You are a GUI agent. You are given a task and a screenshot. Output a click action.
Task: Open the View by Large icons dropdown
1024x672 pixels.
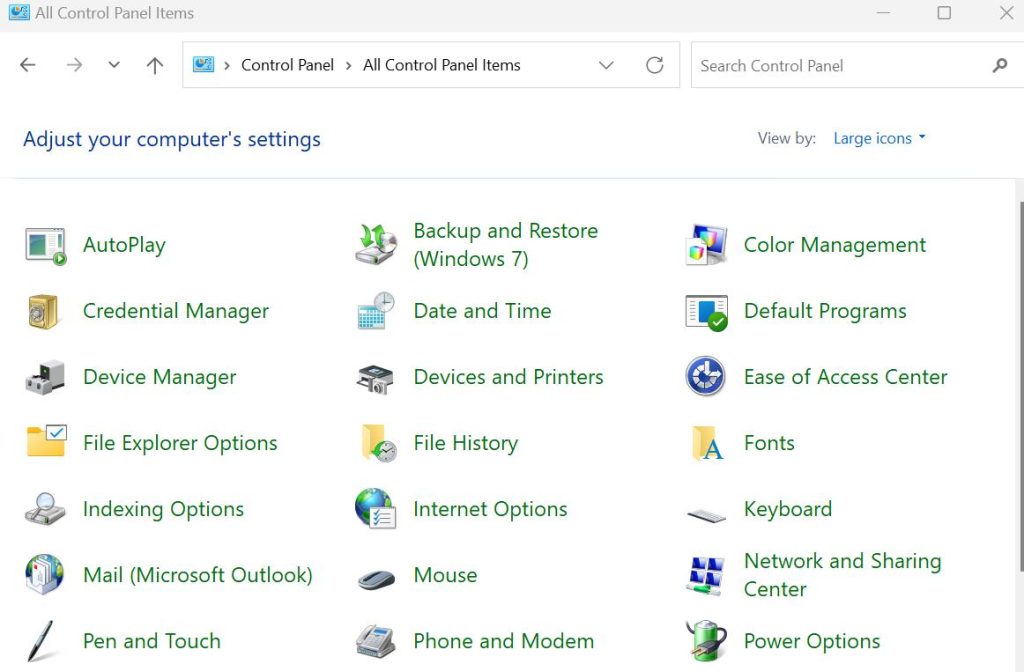[x=879, y=138]
